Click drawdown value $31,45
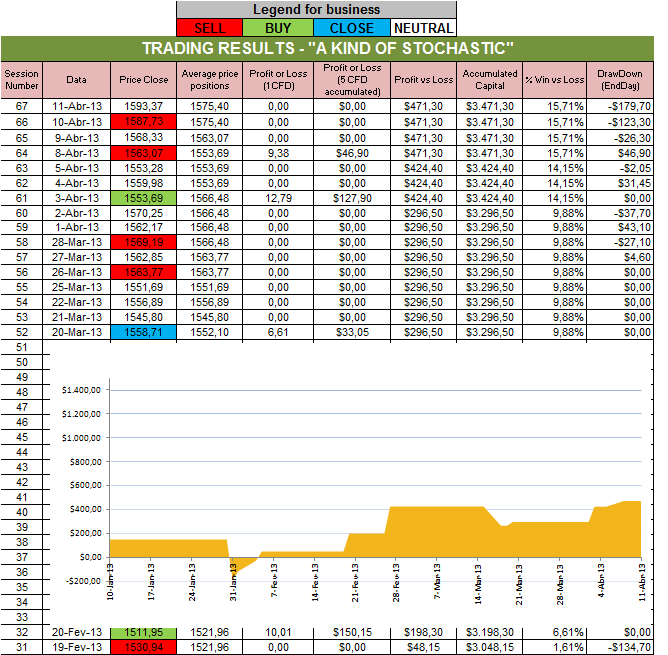668x655 pixels. (620, 183)
